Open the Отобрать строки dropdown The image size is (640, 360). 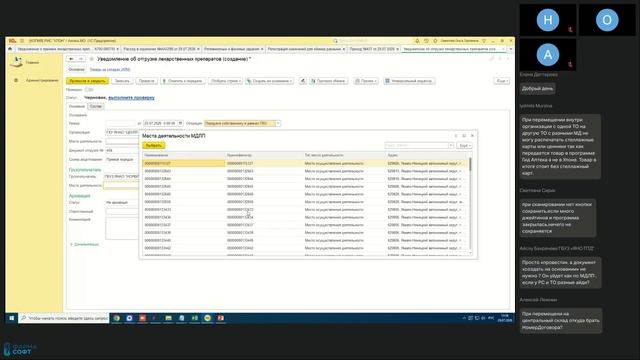pos(226,81)
